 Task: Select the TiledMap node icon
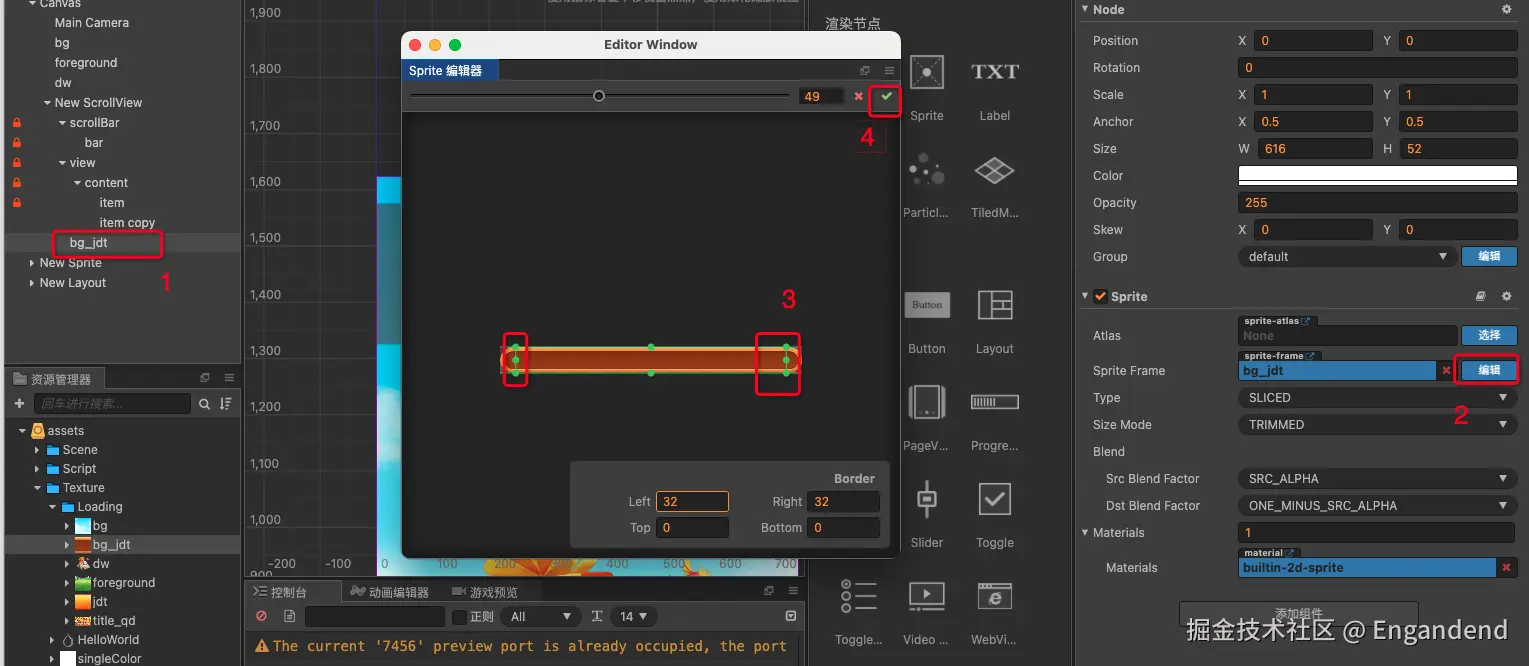click(994, 171)
